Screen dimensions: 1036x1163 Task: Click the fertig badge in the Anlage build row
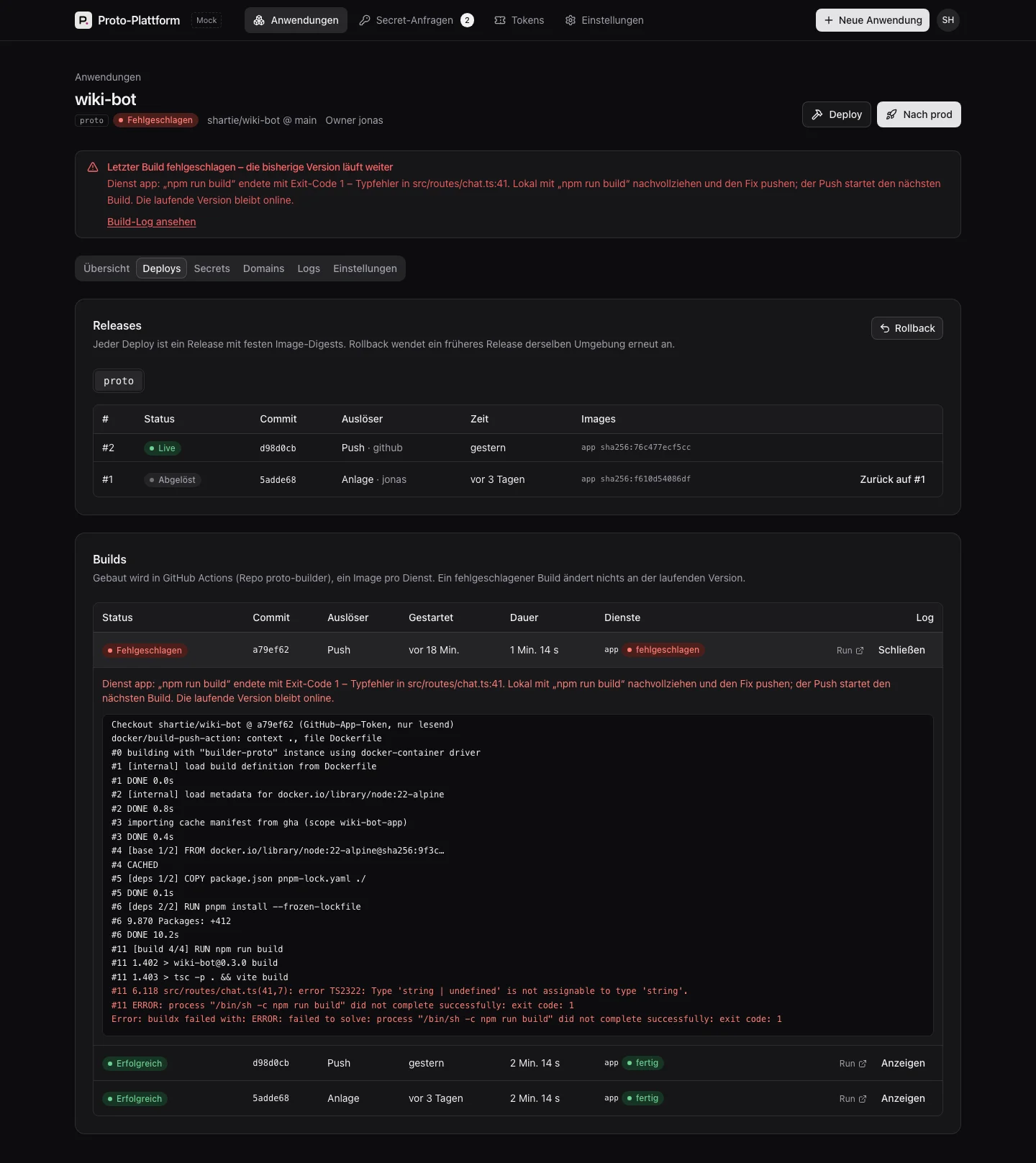[643, 1098]
